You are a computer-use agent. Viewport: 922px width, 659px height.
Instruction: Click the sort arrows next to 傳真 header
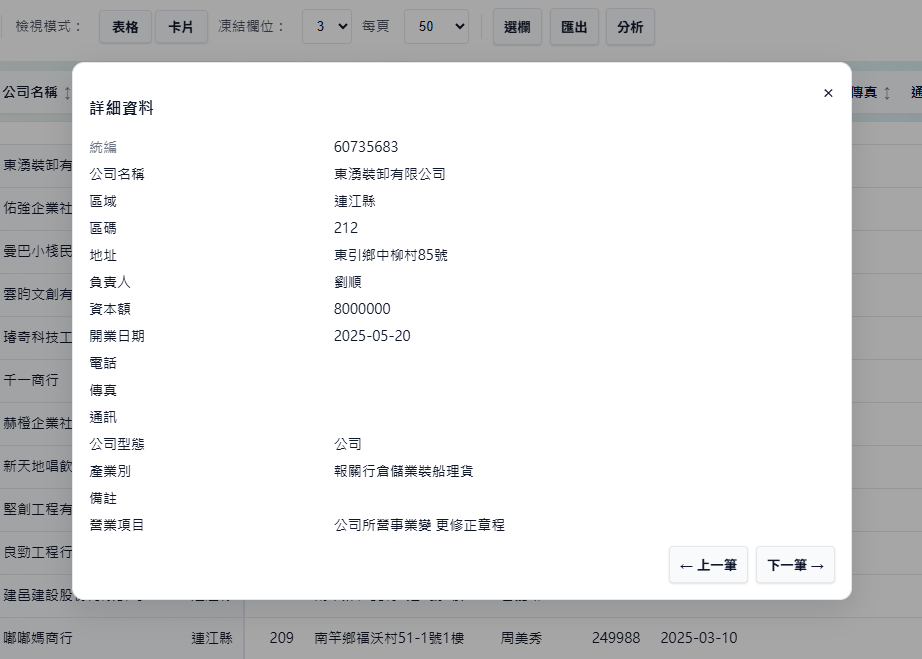pos(886,93)
